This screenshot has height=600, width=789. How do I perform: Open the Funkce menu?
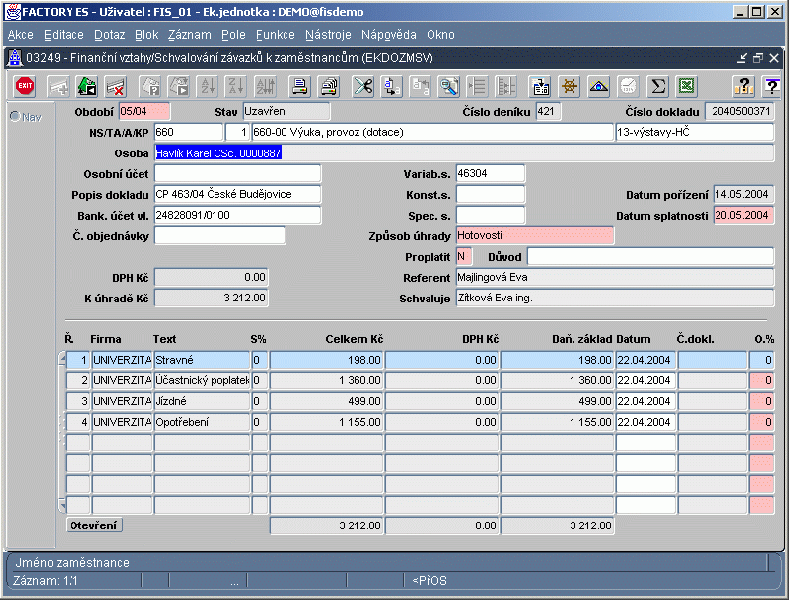tap(275, 35)
